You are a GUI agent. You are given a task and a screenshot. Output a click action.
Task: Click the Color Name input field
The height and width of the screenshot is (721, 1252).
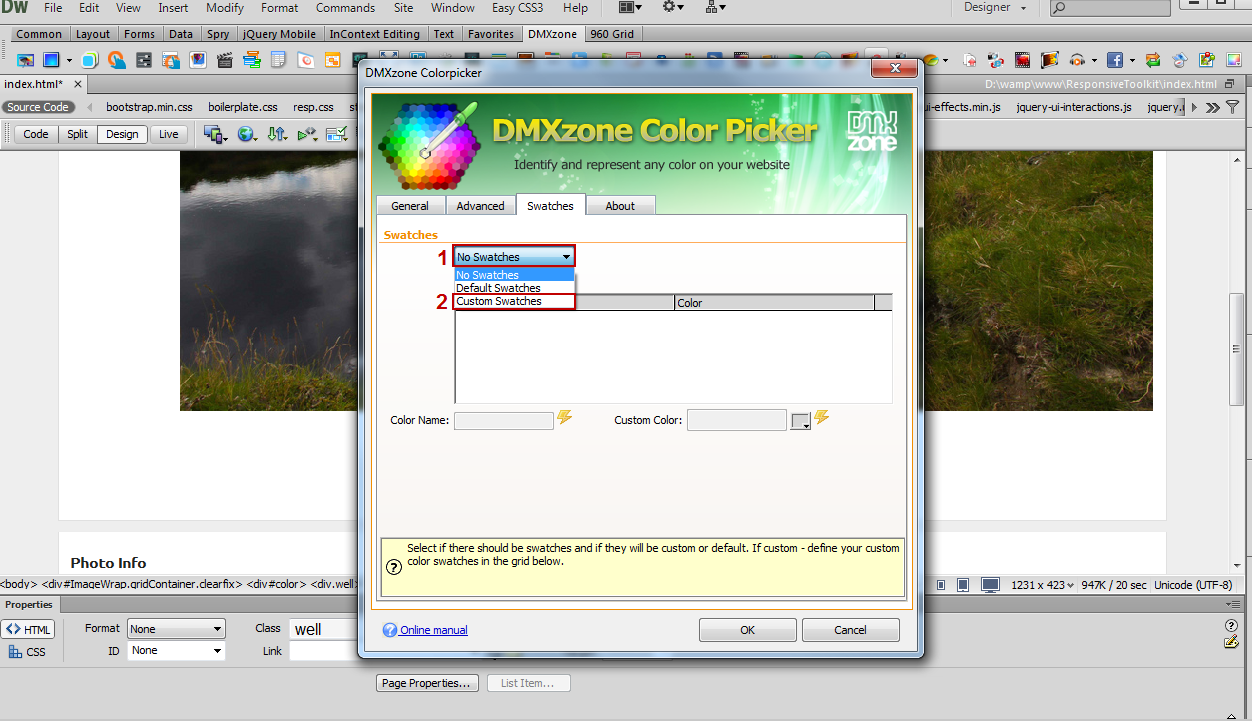point(504,421)
